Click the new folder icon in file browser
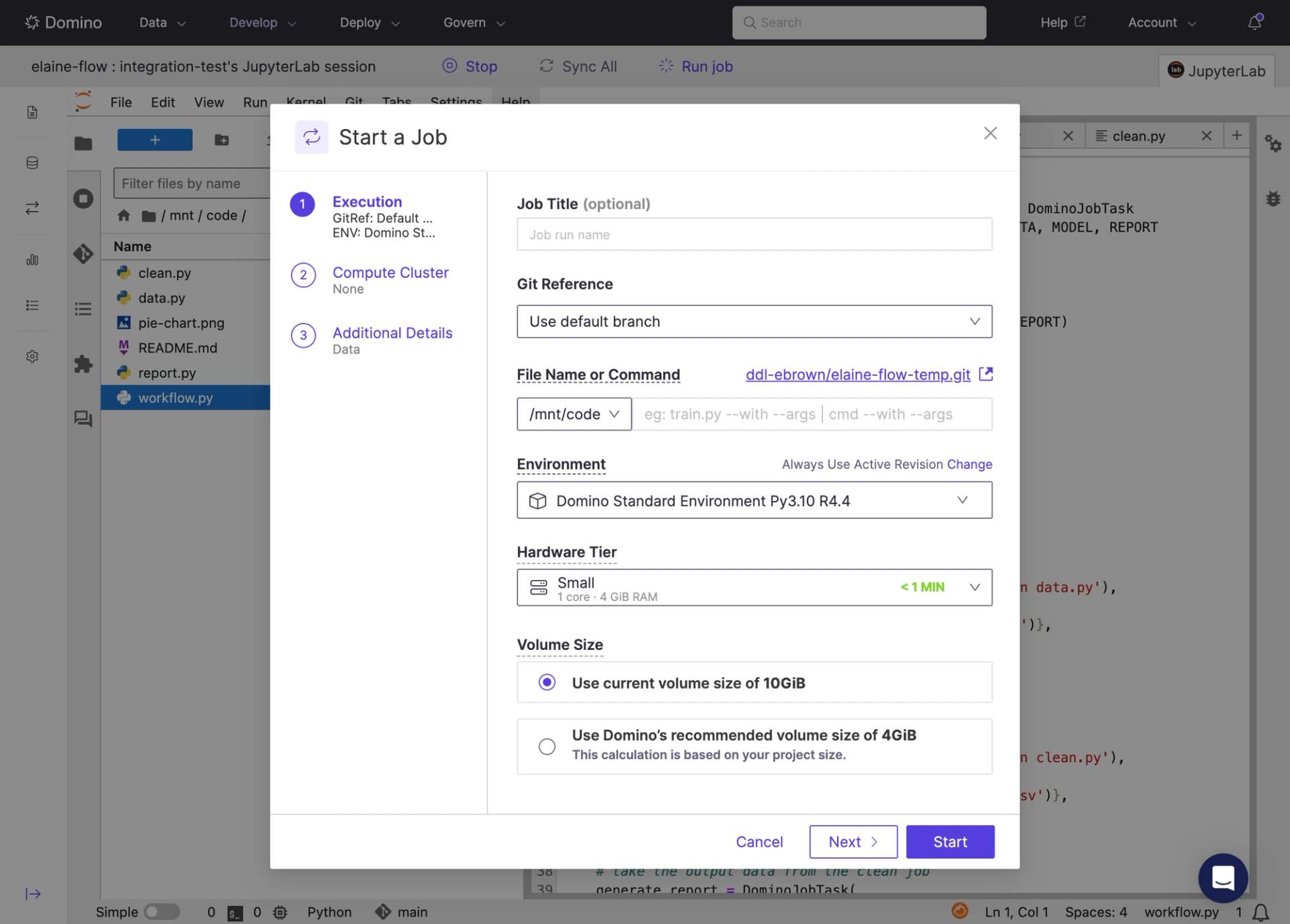Viewport: 1290px width, 924px height. (x=221, y=140)
